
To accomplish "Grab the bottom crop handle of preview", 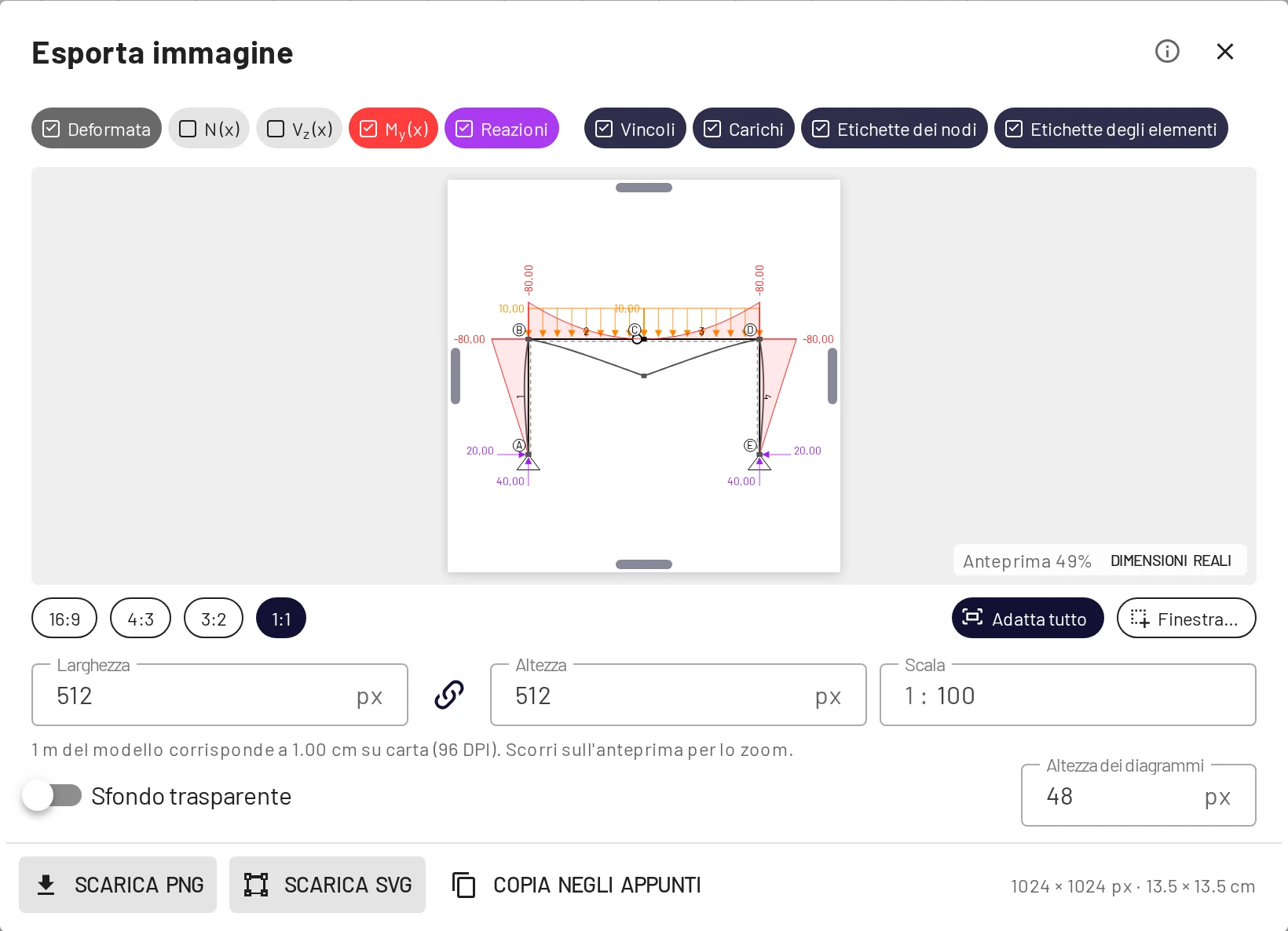I will [x=644, y=564].
